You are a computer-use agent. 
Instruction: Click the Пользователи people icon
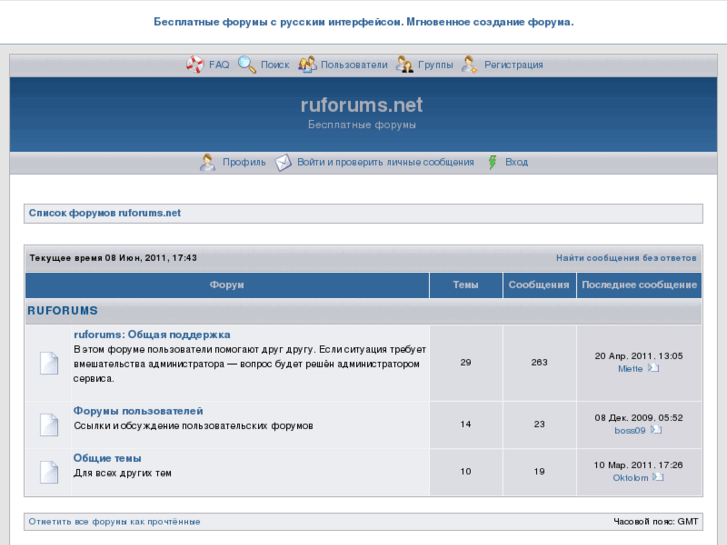[x=307, y=64]
